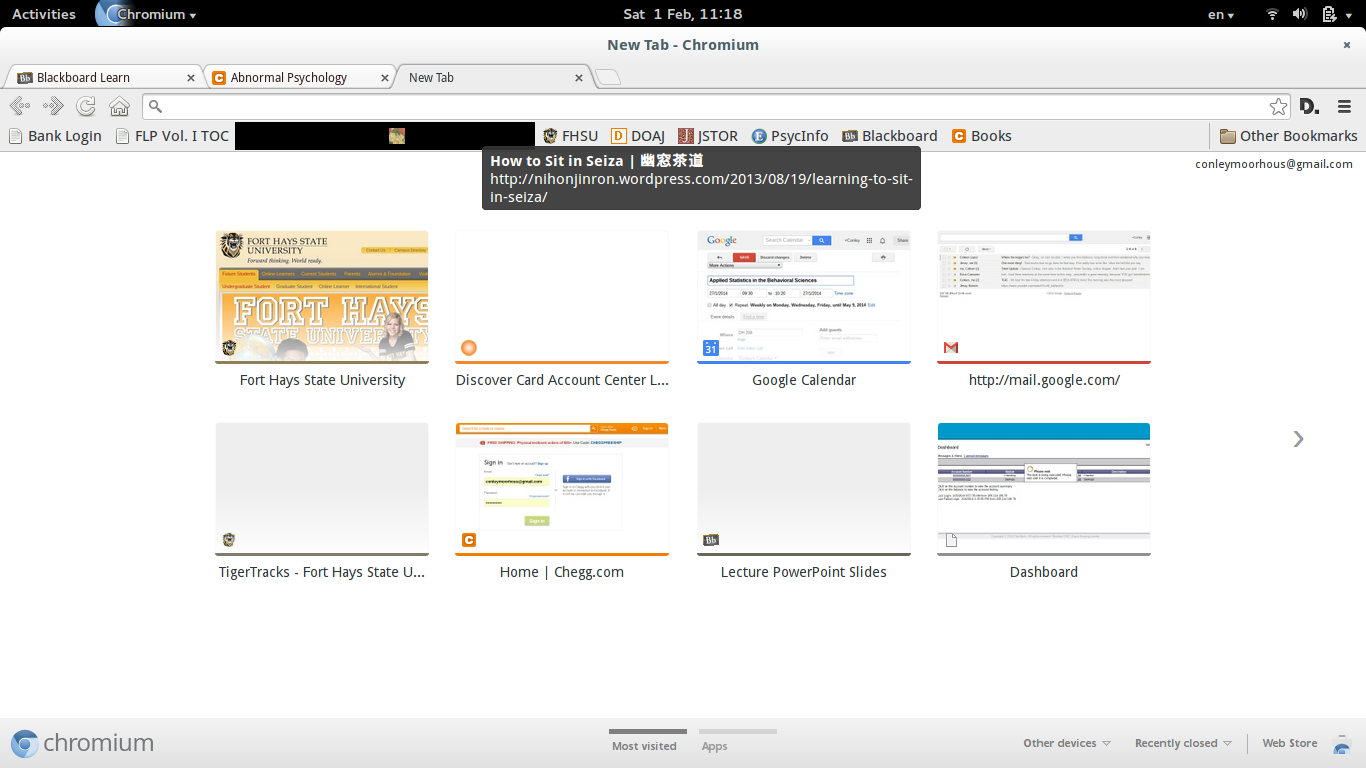Click the forward navigation arrow
The image size is (1366, 768).
53,106
